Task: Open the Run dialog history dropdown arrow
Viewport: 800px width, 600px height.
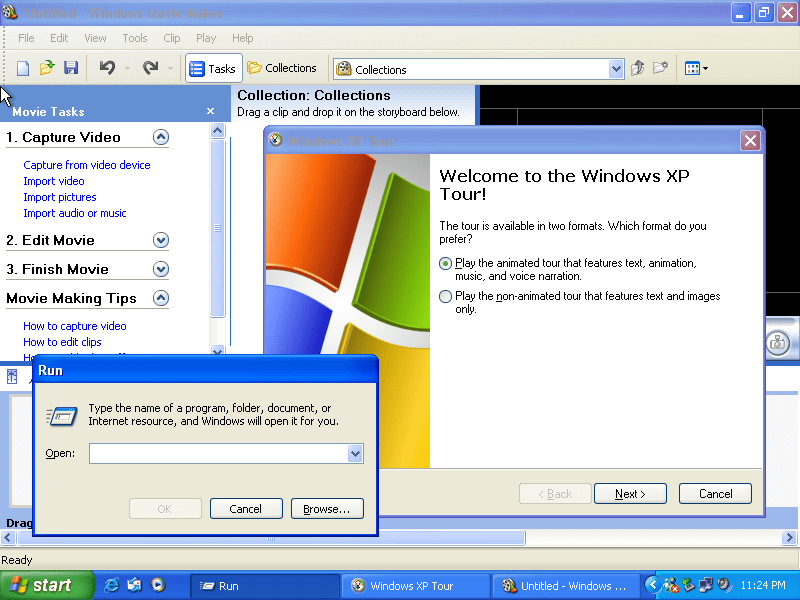Action: pos(355,454)
